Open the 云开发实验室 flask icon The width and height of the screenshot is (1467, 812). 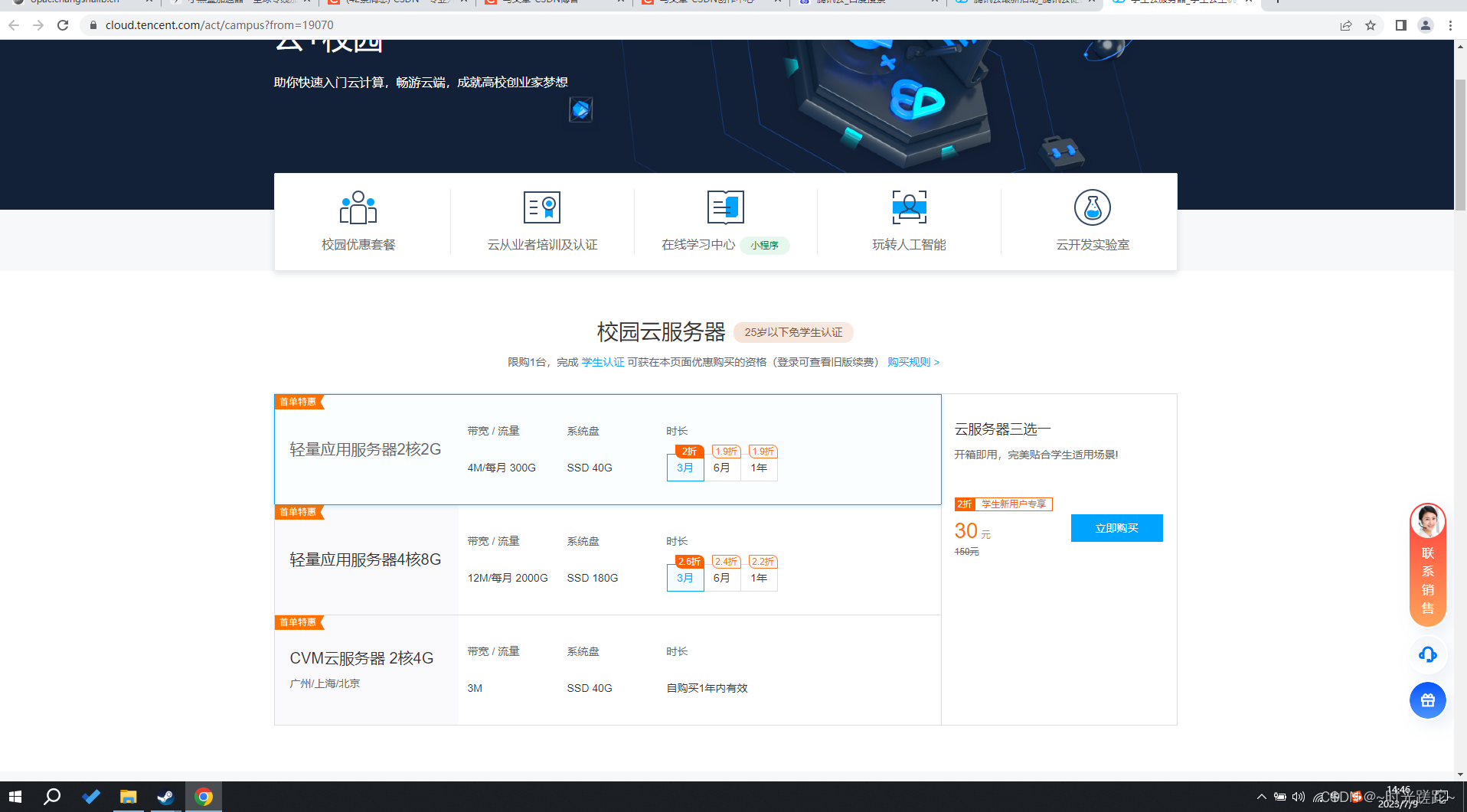pyautogui.click(x=1093, y=207)
